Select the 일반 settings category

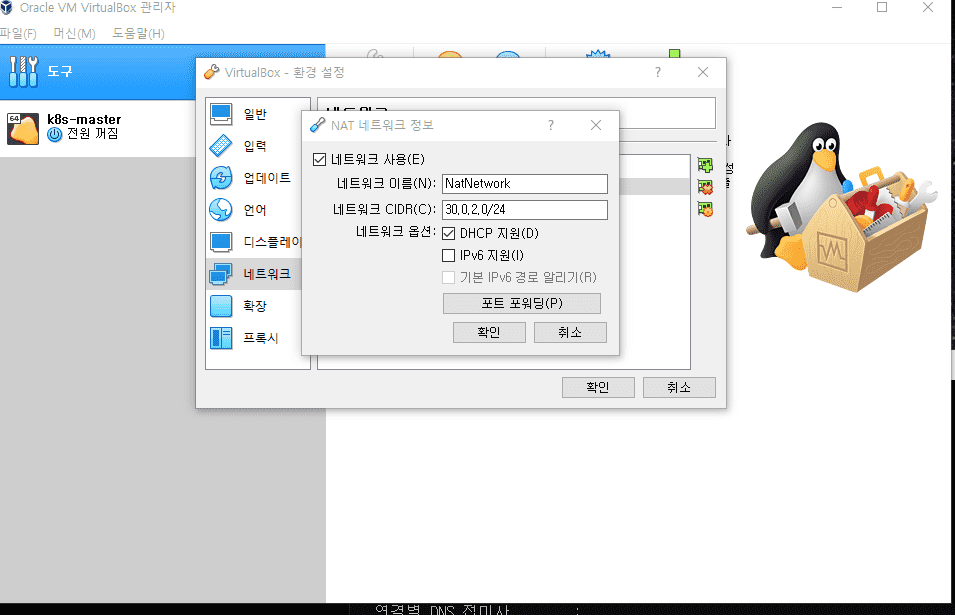(x=256, y=114)
